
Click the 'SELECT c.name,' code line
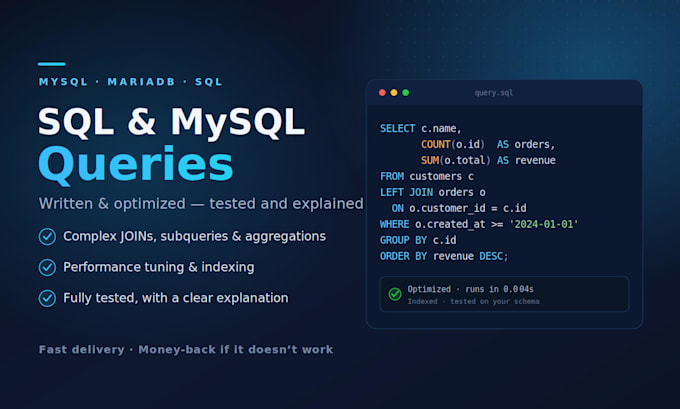(420, 129)
